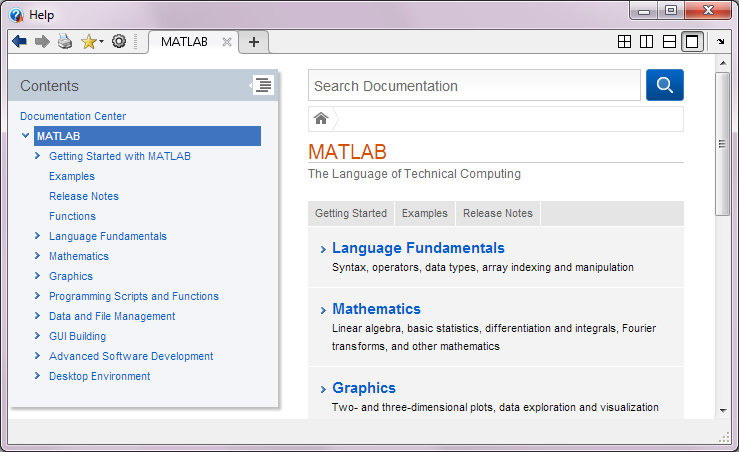
Task: Go back with the blue arrow
Action: 19,41
